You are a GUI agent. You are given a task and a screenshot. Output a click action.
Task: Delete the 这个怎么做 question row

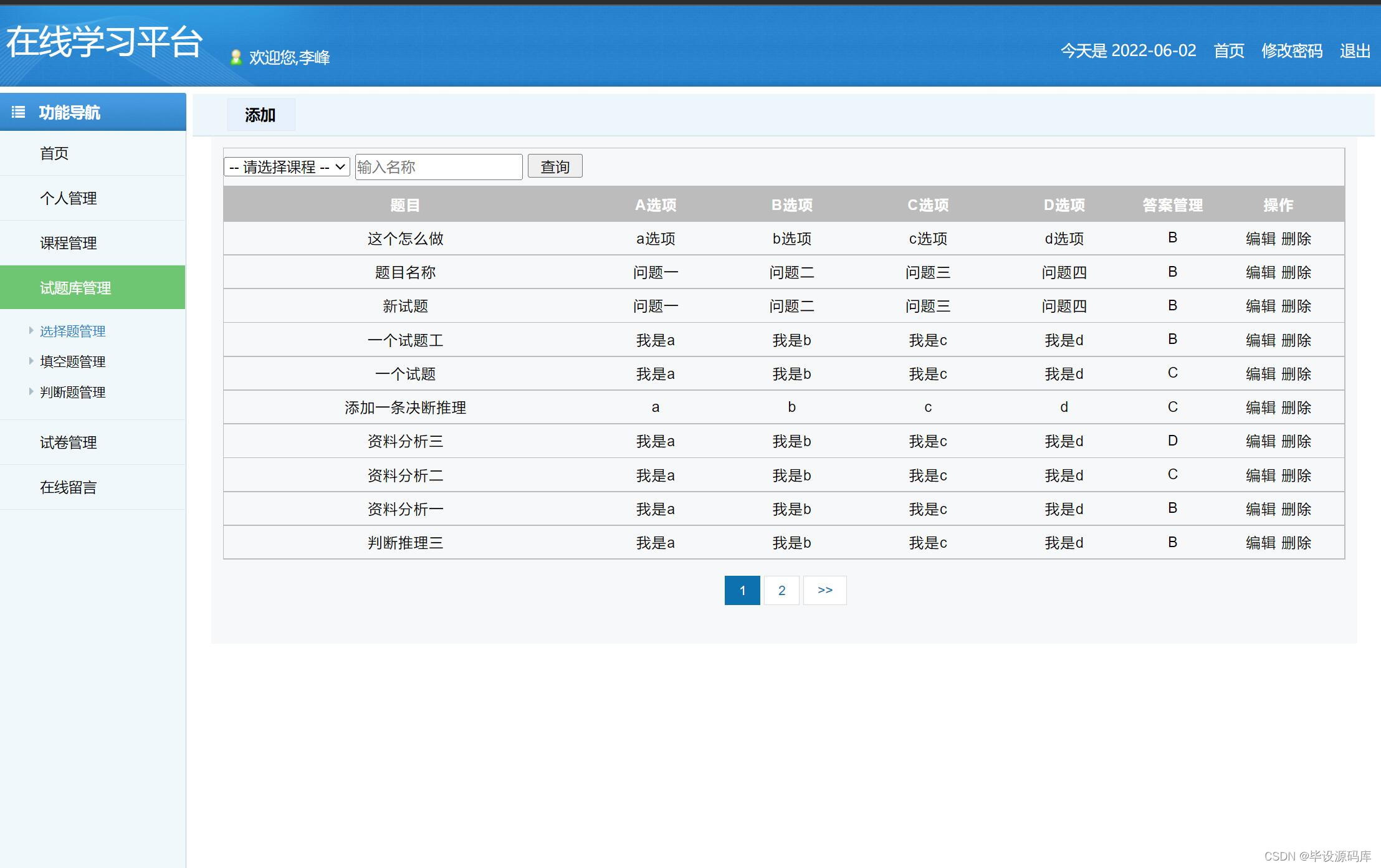point(1296,239)
